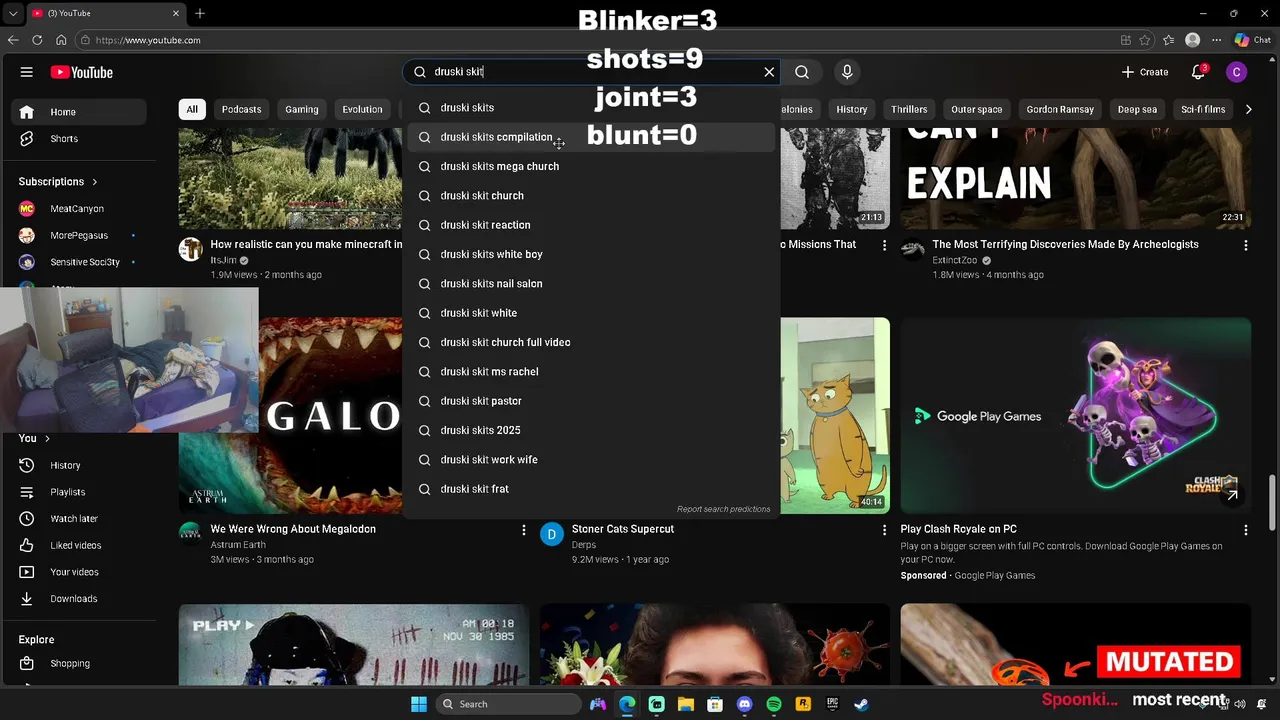This screenshot has height=720, width=1280.
Task: Open the Astrum Earth channel link
Action: pyautogui.click(x=238, y=545)
